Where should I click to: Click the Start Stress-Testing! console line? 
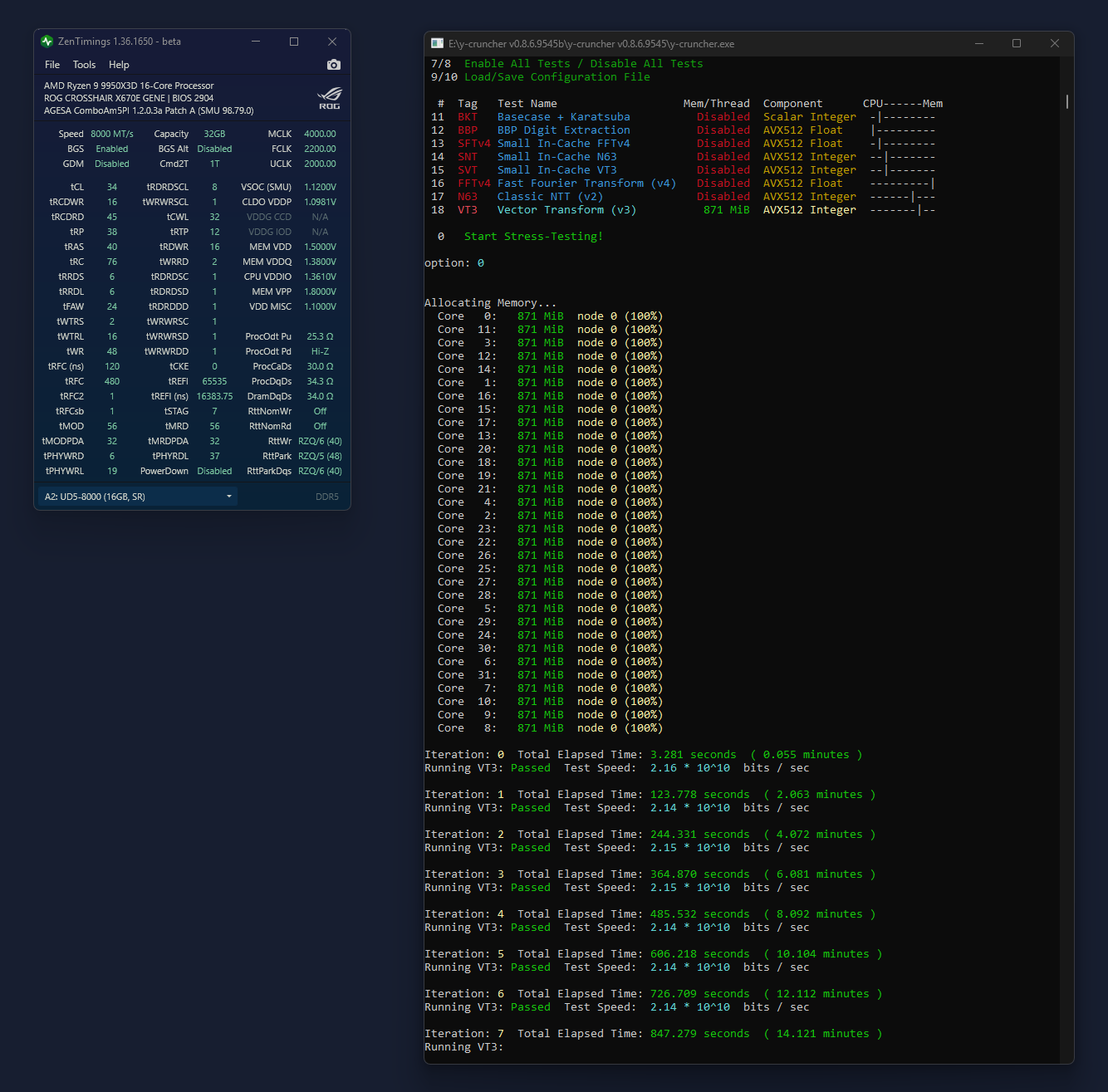coord(533,237)
